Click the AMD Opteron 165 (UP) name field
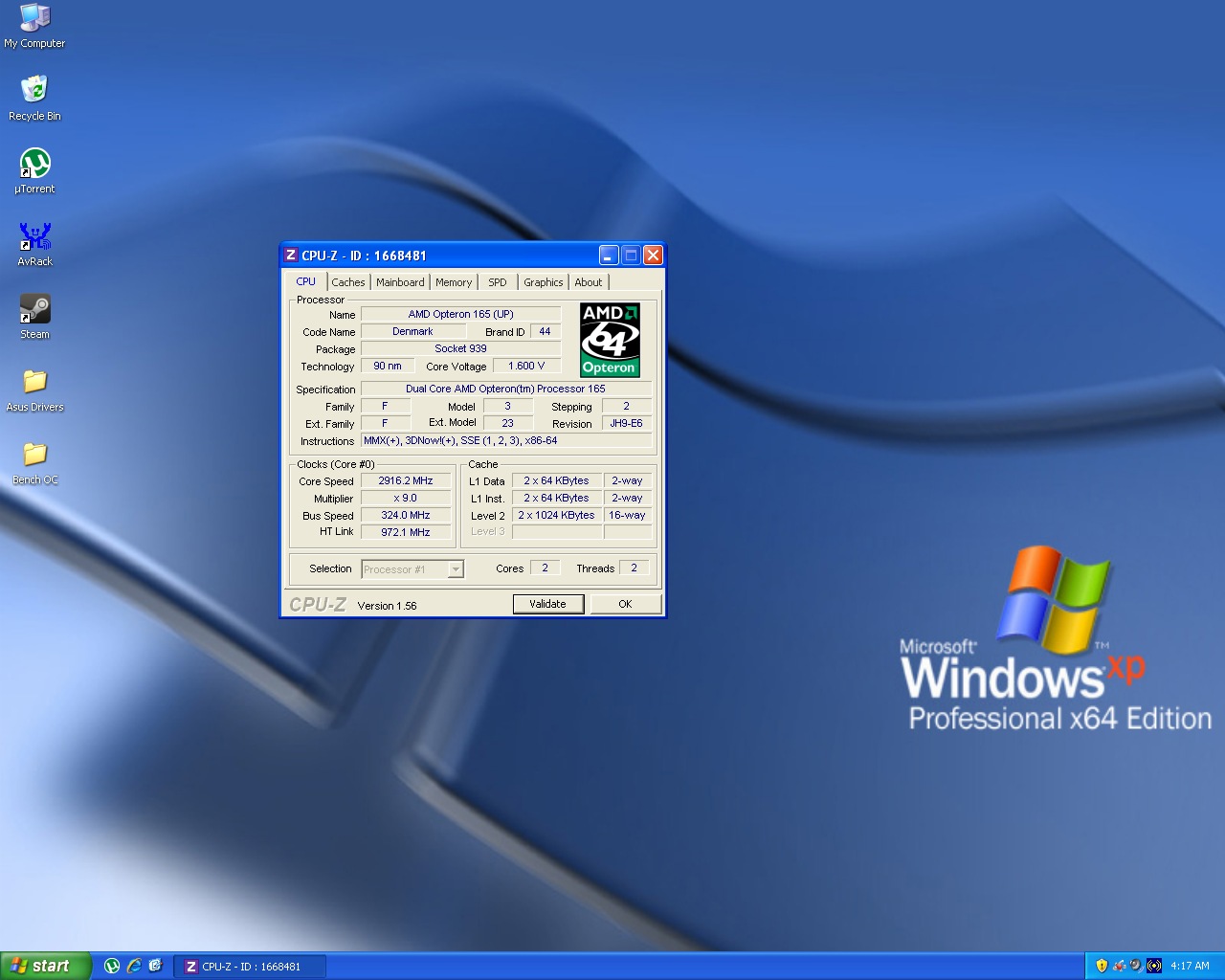This screenshot has width=1225, height=980. [x=460, y=314]
